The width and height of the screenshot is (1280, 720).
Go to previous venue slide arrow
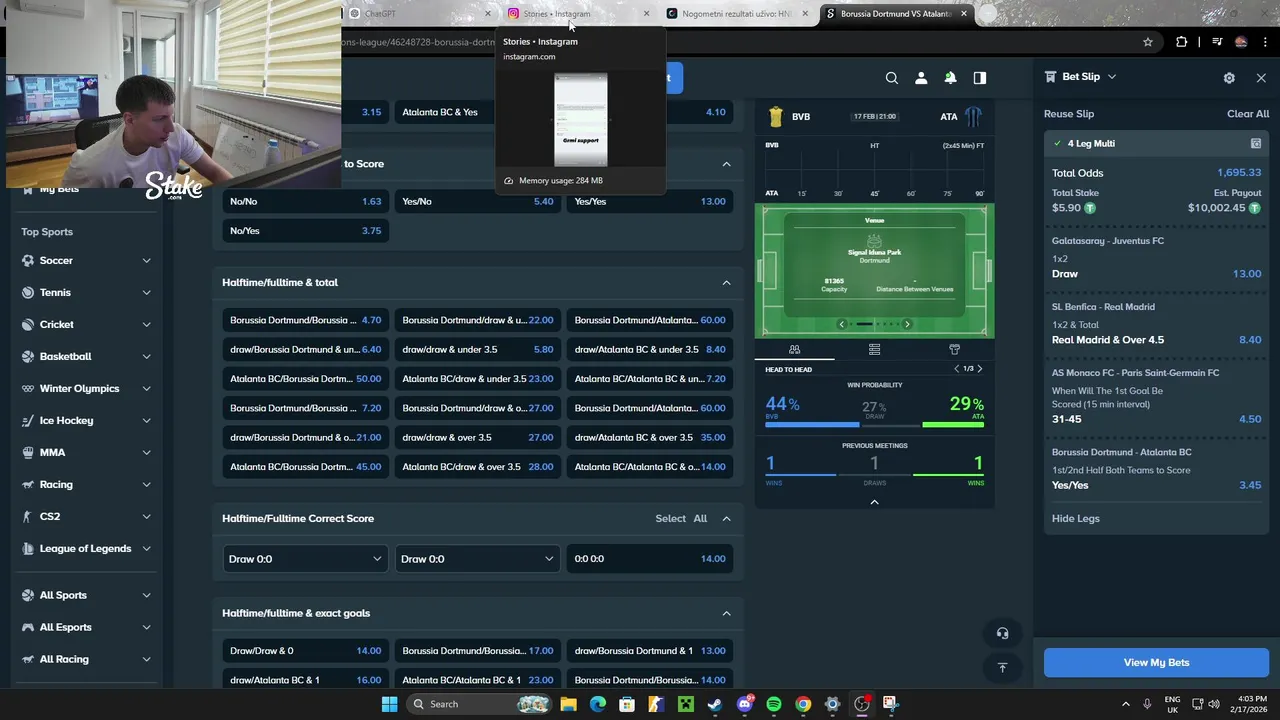point(841,324)
